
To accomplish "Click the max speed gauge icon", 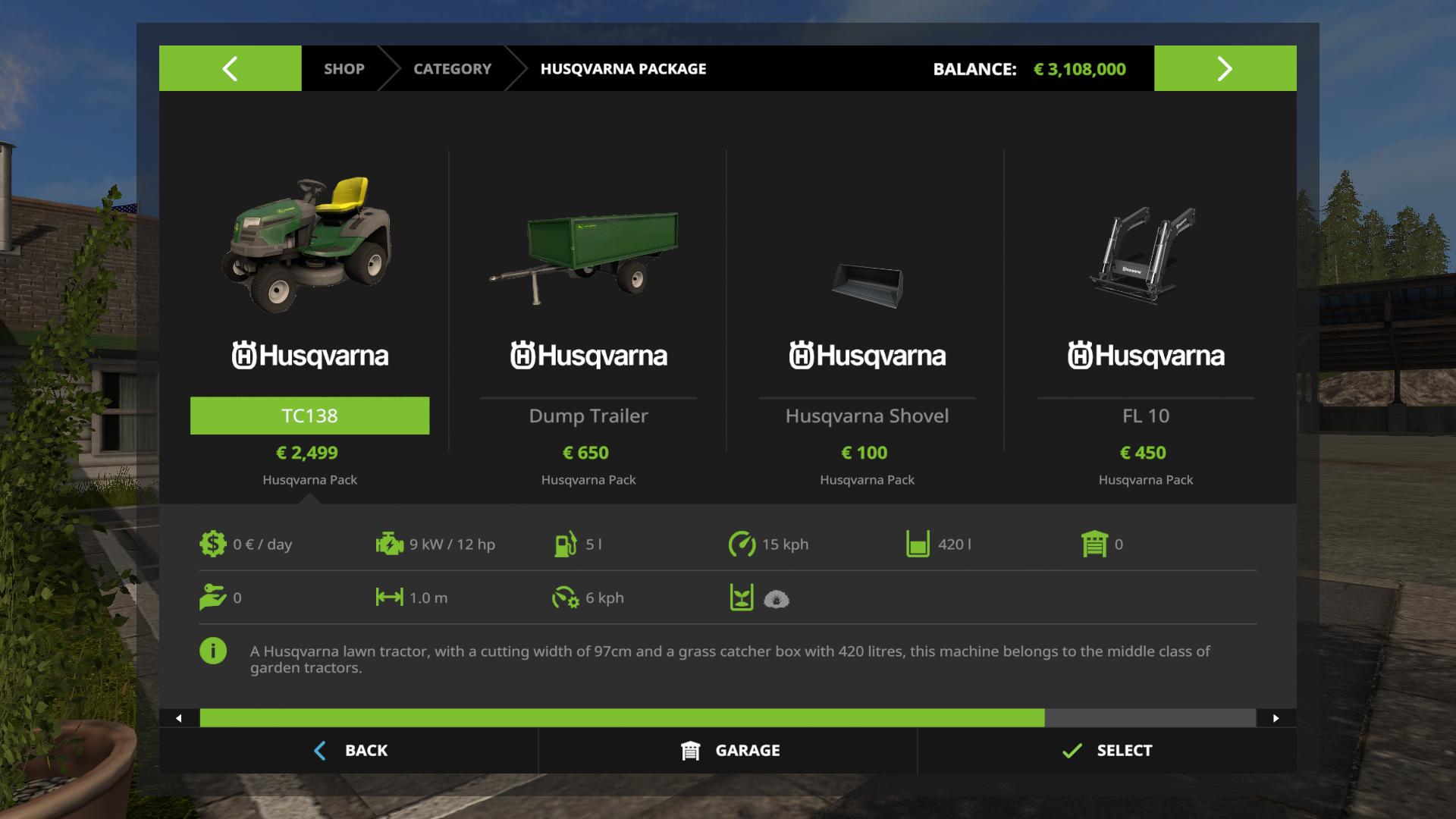I will pyautogui.click(x=742, y=544).
